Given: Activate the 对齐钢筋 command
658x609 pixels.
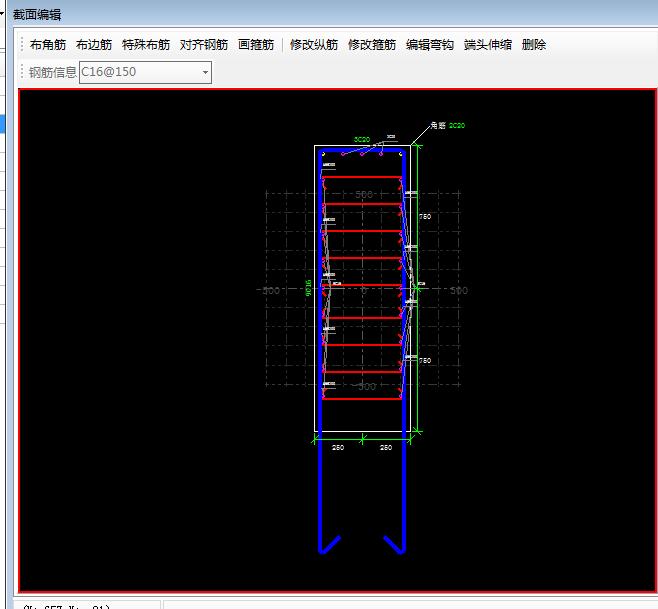Looking at the screenshot, I should [x=204, y=44].
